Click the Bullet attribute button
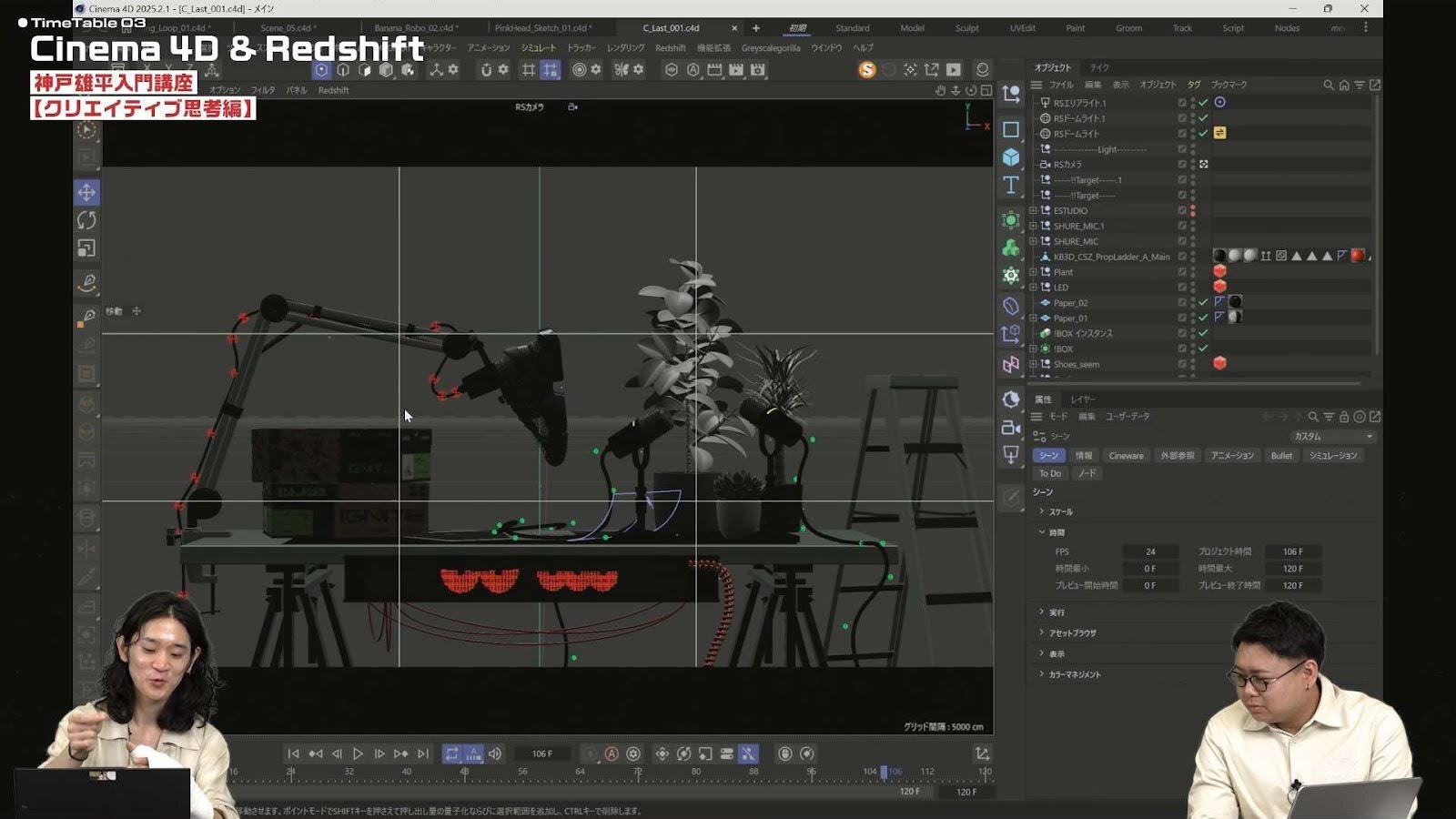The height and width of the screenshot is (819, 1456). [1281, 456]
